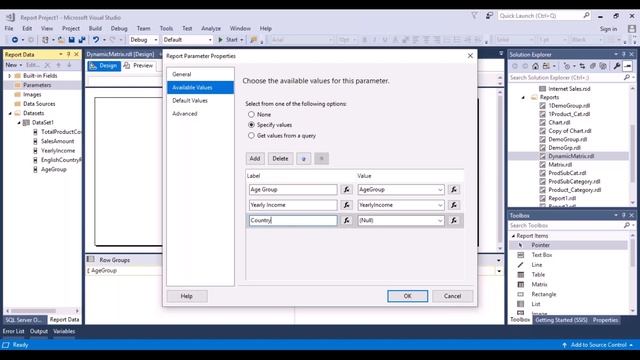Click the fx expression button beside Age Group label
The height and width of the screenshot is (360, 640).
click(x=347, y=189)
